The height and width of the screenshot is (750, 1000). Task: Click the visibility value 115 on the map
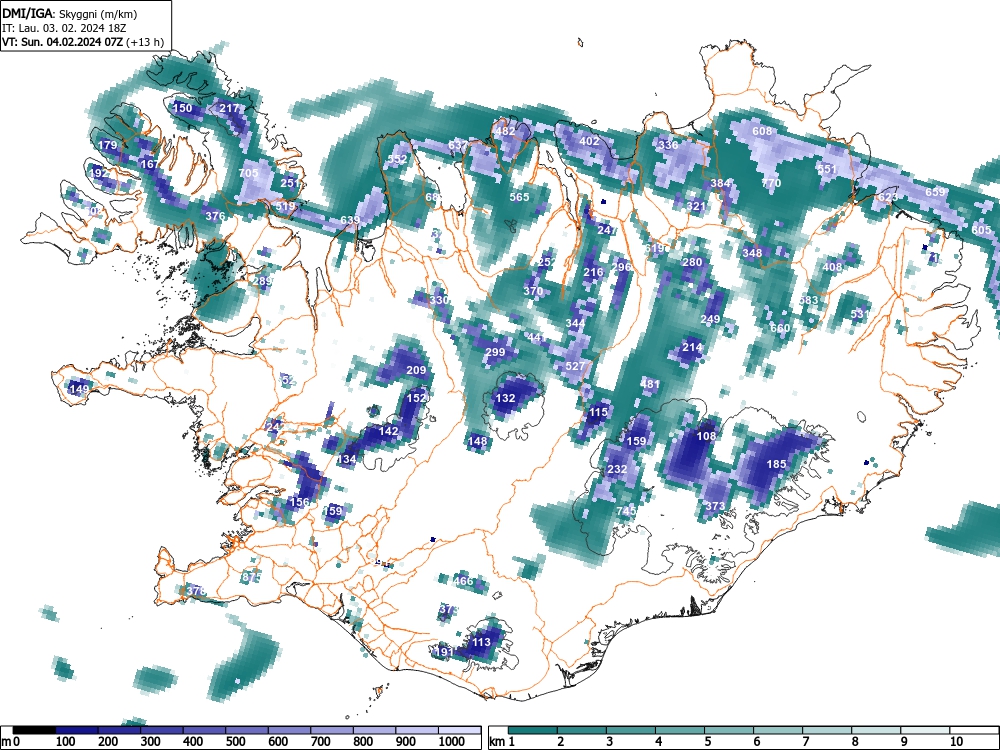[598, 412]
